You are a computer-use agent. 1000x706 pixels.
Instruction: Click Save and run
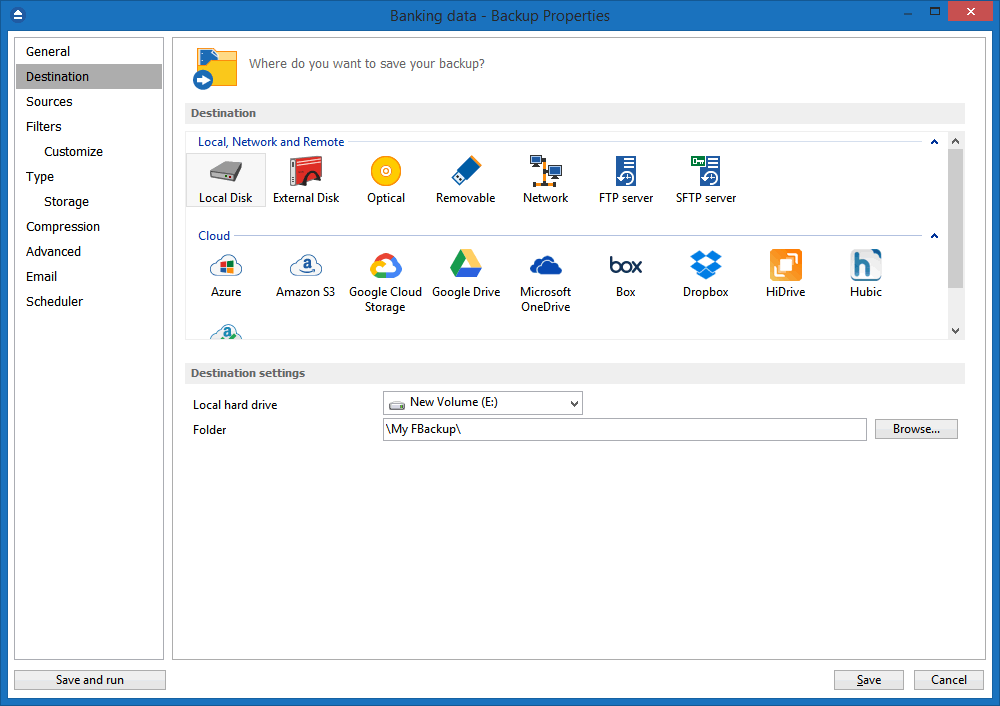(90, 680)
